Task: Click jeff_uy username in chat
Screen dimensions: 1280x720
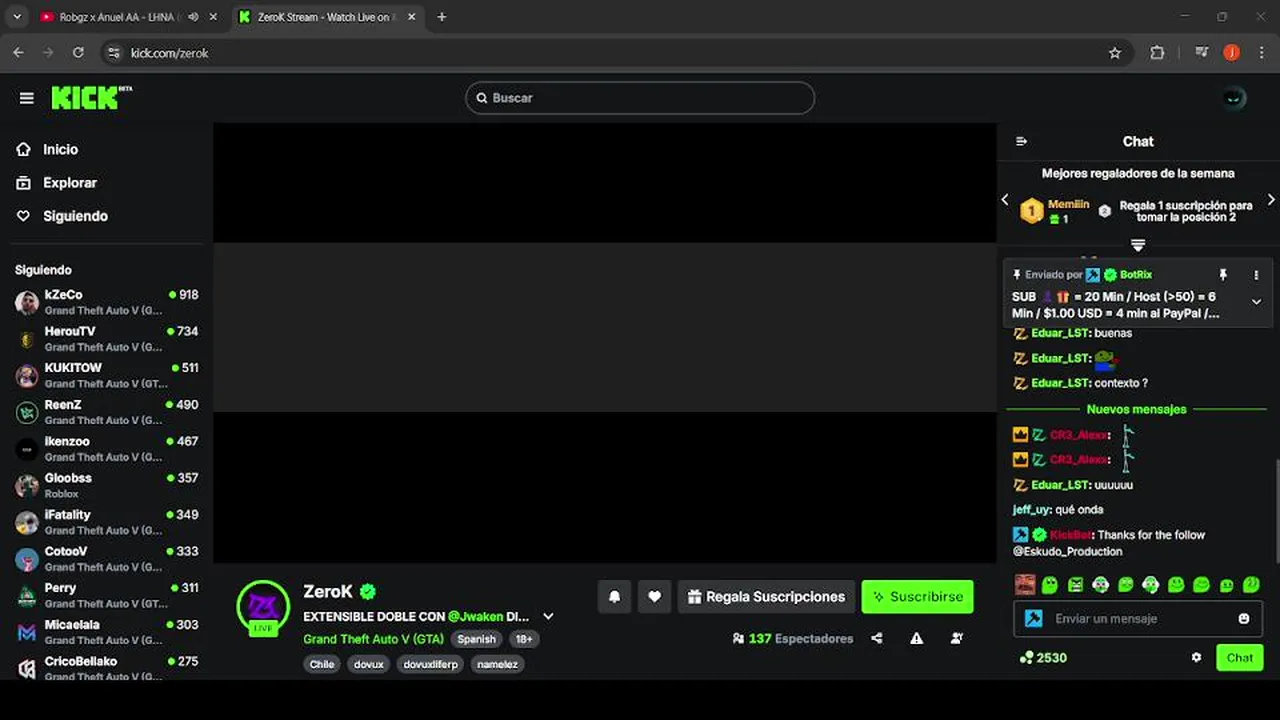Action: 1031,510
